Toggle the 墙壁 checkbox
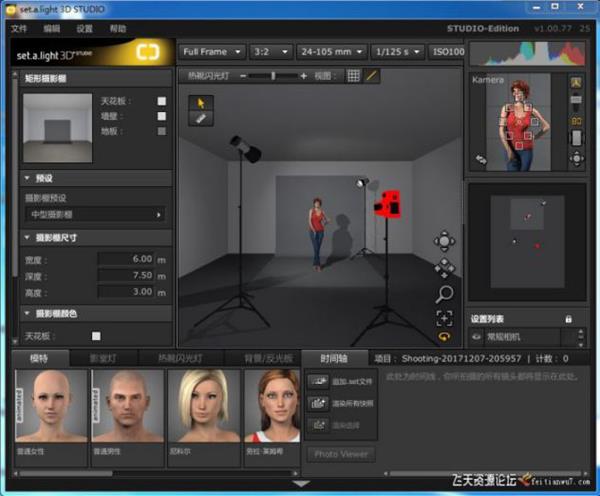The image size is (600, 496). pos(161,116)
